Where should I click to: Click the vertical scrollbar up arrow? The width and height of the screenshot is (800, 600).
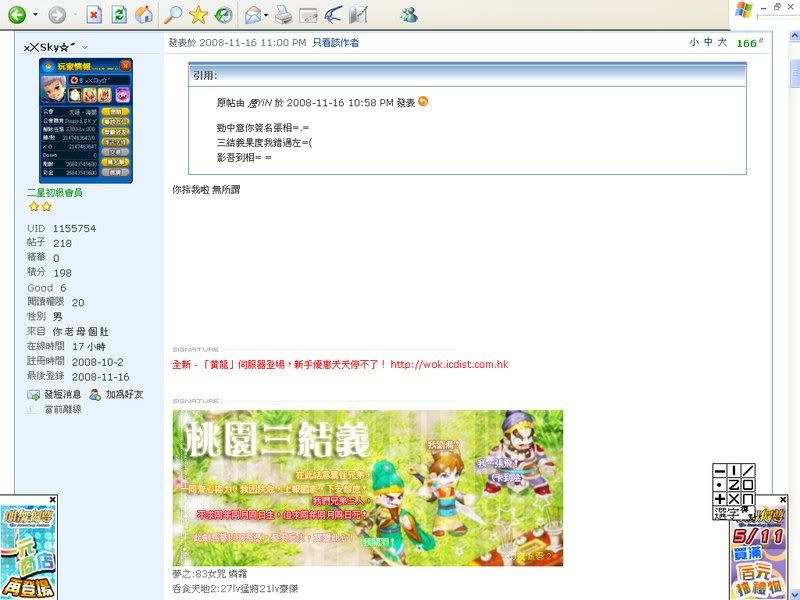click(x=794, y=36)
